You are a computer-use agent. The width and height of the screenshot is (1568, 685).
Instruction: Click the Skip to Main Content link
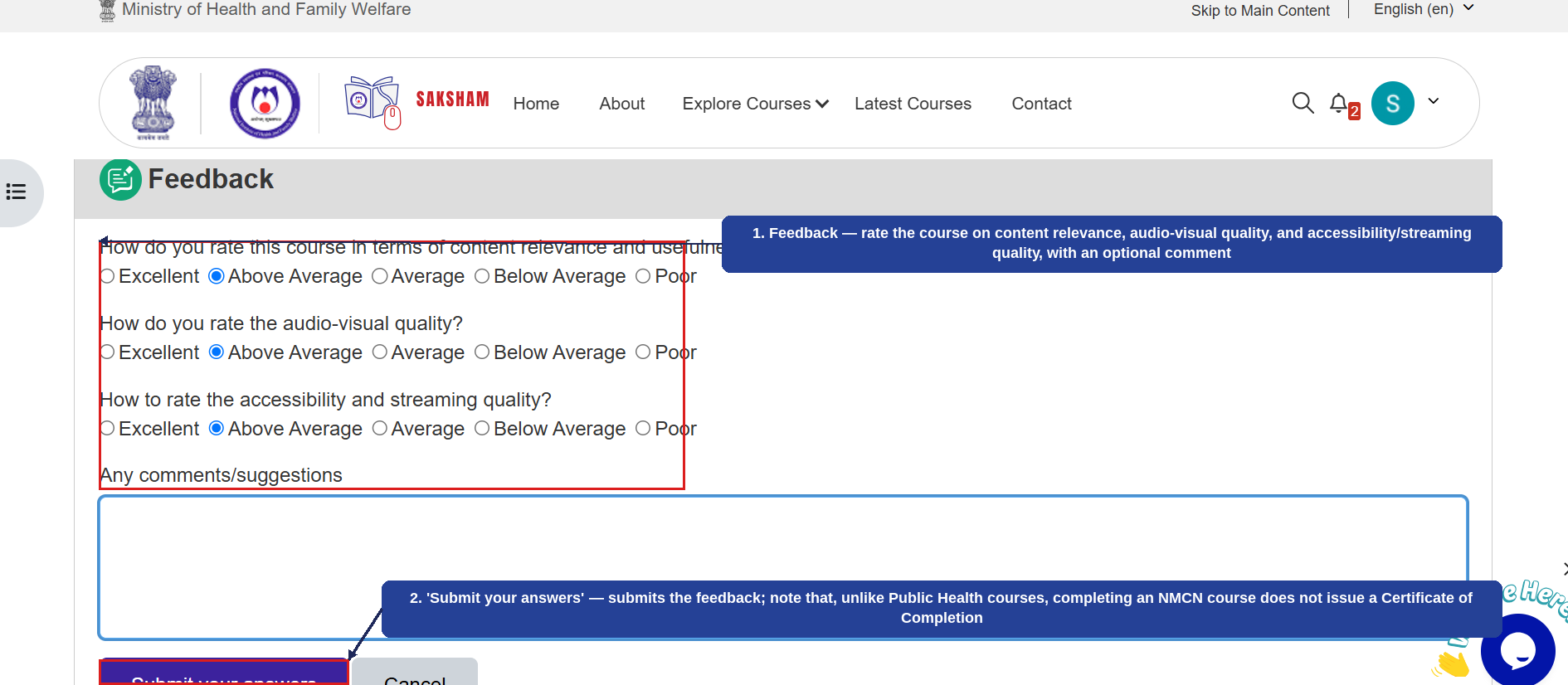coord(1260,11)
